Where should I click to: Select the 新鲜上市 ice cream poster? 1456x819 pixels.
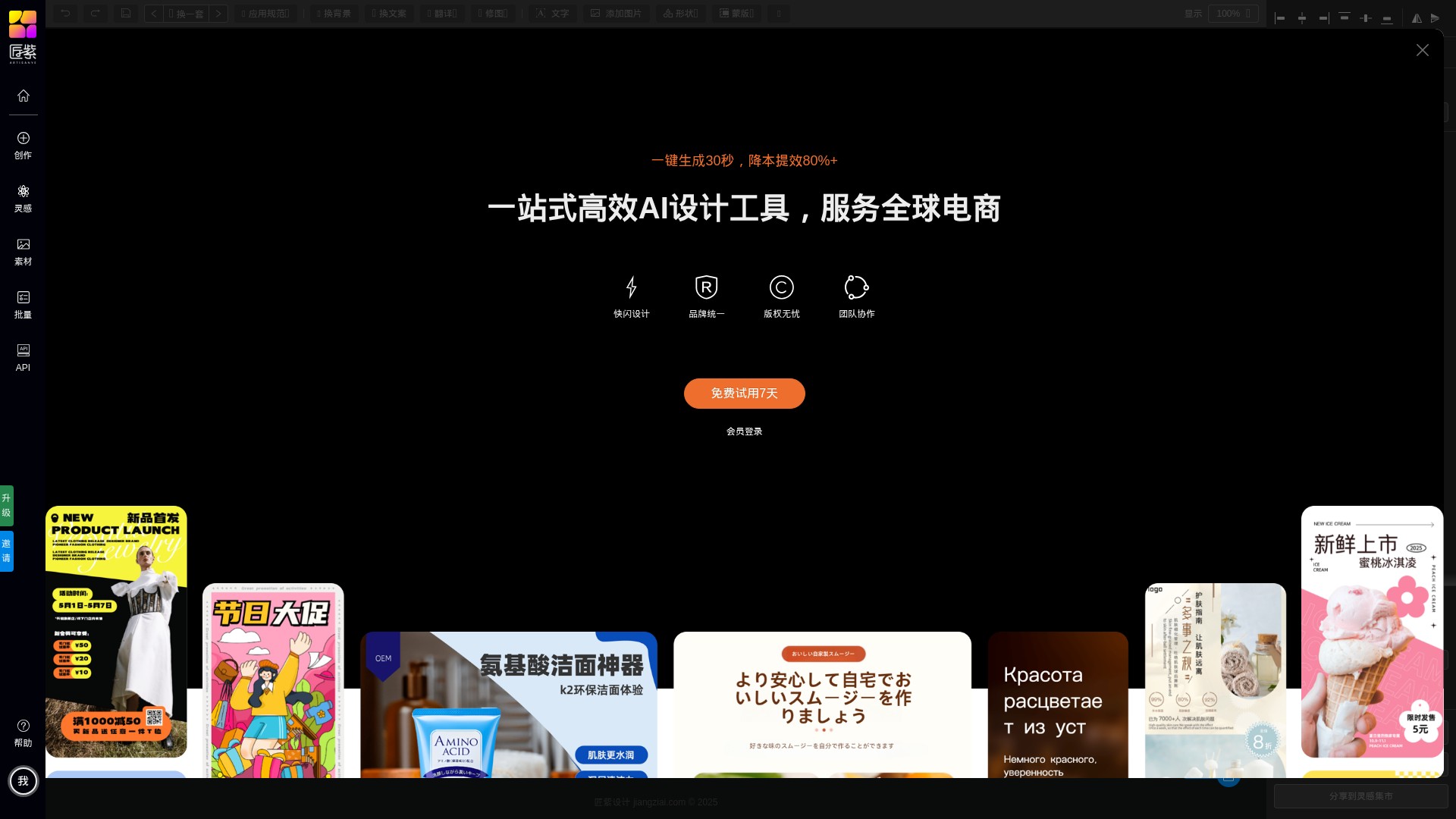tap(1371, 631)
